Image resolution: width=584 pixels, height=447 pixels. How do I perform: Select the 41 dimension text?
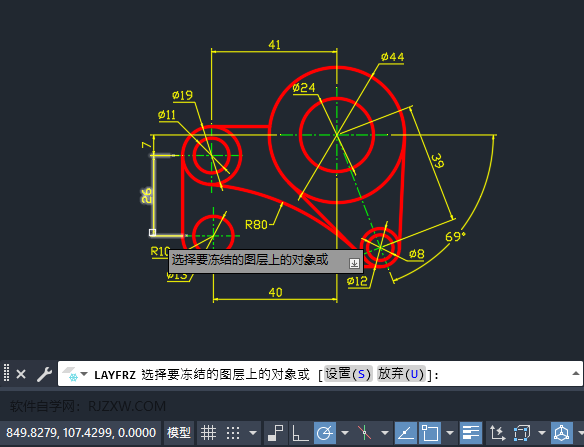coord(274,45)
